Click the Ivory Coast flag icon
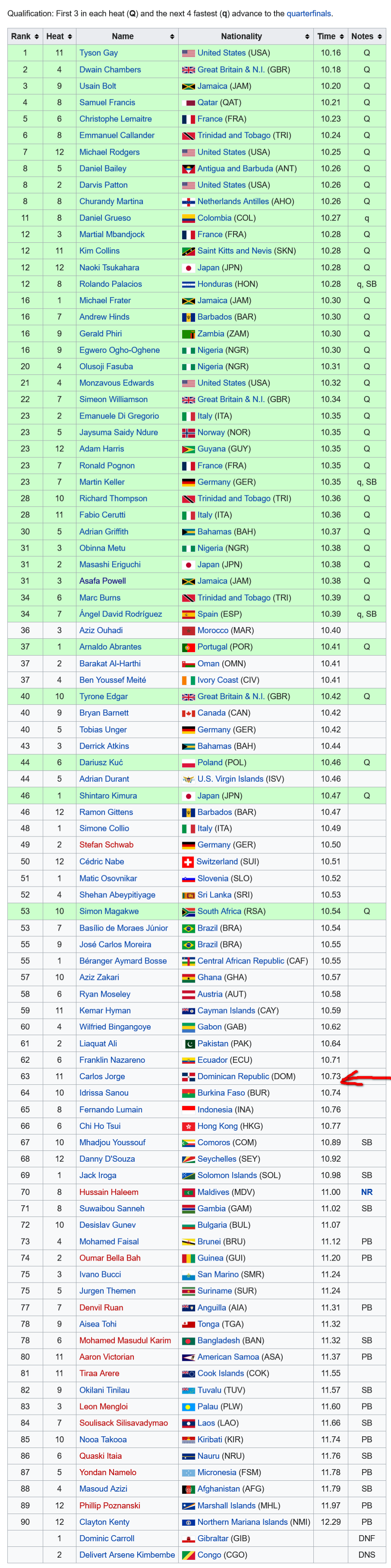This screenshot has width=391, height=1568. 189,680
